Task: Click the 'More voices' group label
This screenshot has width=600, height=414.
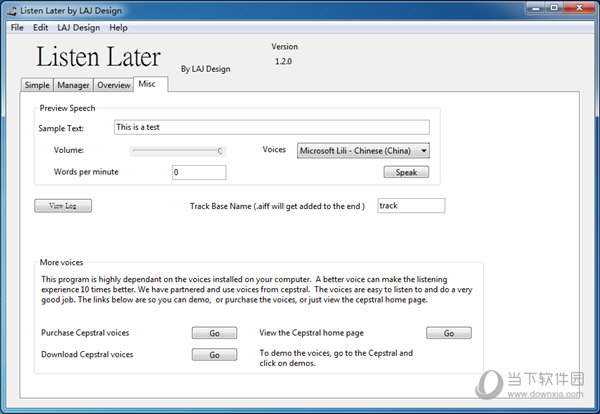Action: click(61, 262)
